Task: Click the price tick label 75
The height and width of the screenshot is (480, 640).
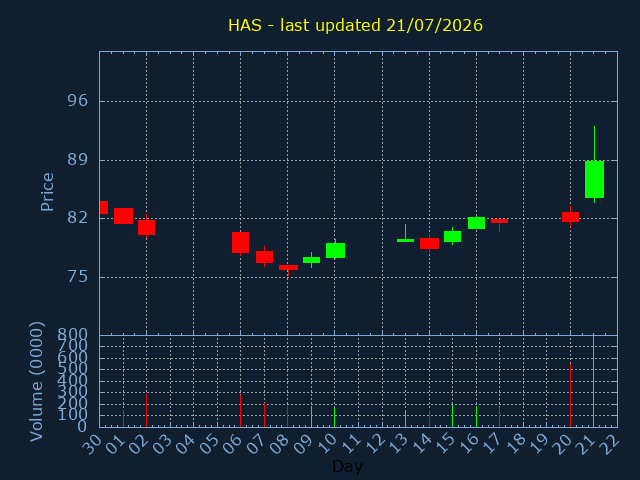Action: (x=78, y=277)
